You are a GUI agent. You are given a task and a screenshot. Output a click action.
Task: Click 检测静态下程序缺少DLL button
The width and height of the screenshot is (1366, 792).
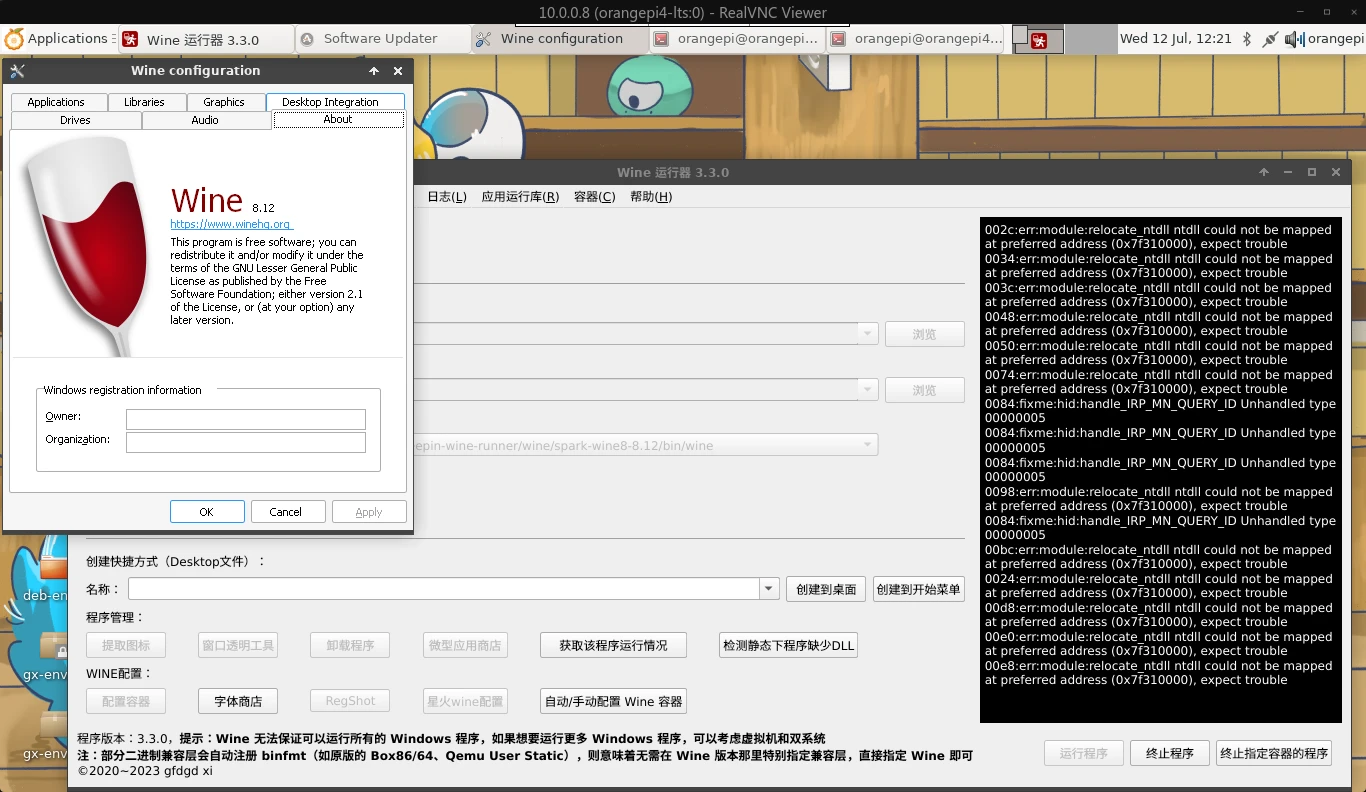coord(788,645)
